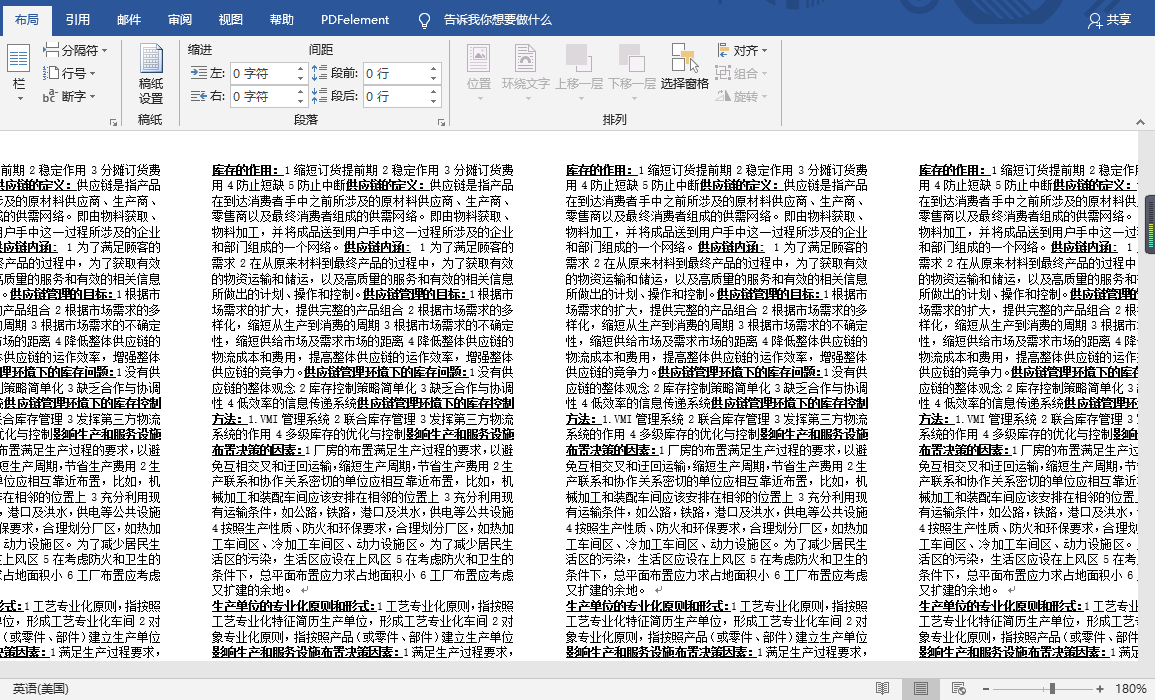The width and height of the screenshot is (1155, 700).
Task: Click 稿纸设置 manuscript paper settings icon
Action: pos(151,74)
